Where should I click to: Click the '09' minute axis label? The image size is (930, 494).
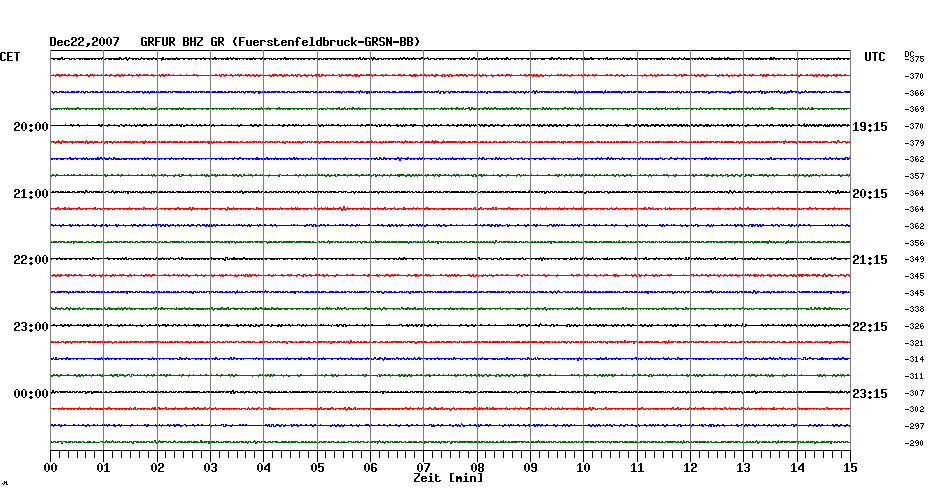click(530, 468)
